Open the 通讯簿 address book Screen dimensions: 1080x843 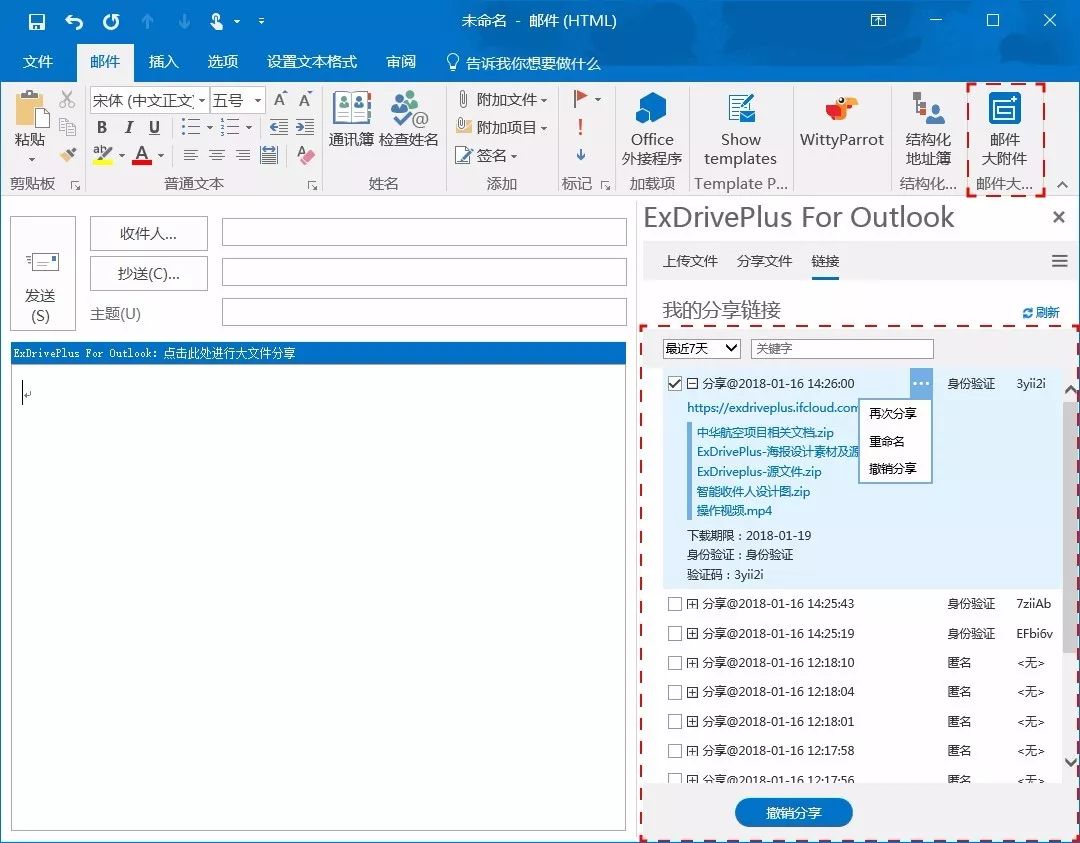351,118
